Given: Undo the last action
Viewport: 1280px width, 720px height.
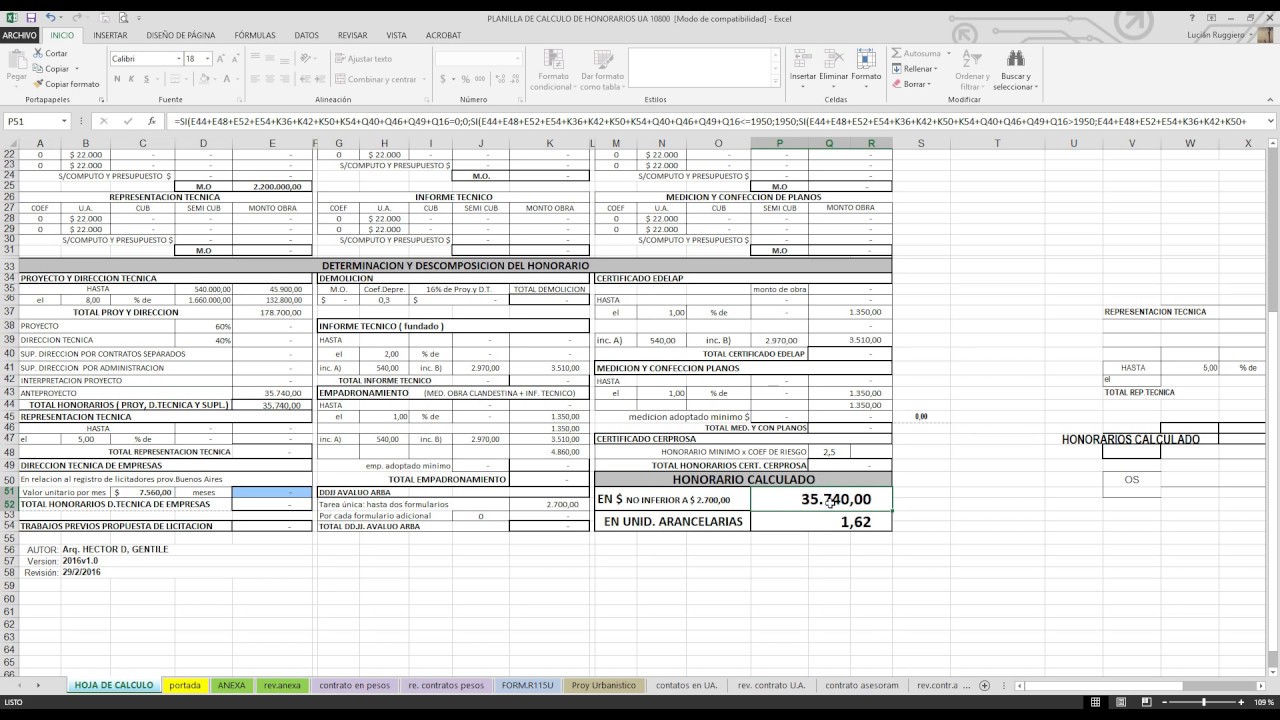Looking at the screenshot, I should (50, 18).
